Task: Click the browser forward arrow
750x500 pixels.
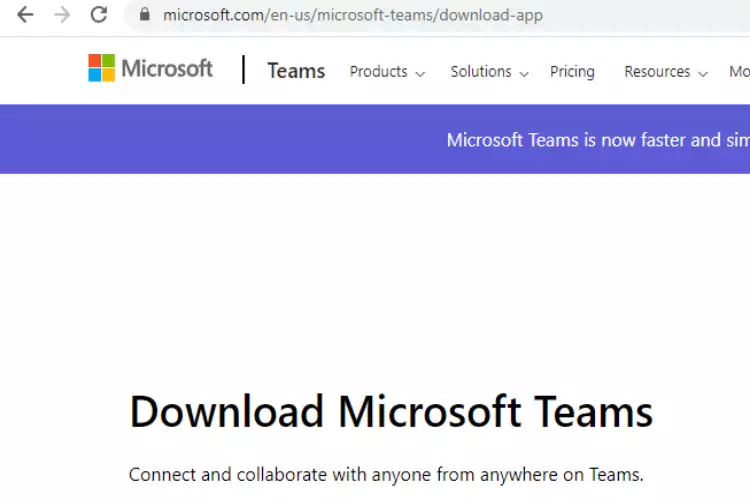Action: pyautogui.click(x=62, y=15)
